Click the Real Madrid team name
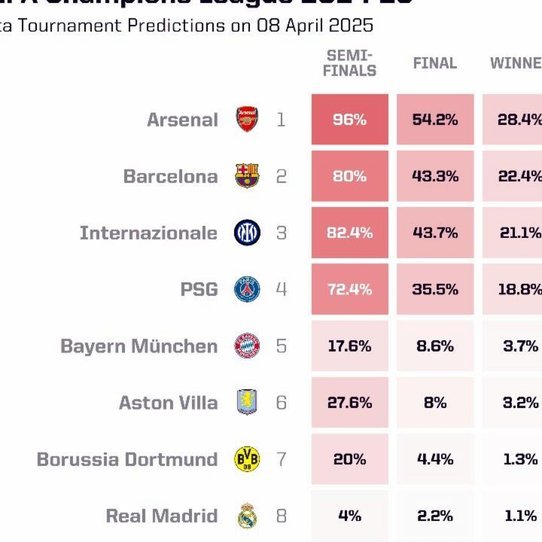 pos(162,516)
